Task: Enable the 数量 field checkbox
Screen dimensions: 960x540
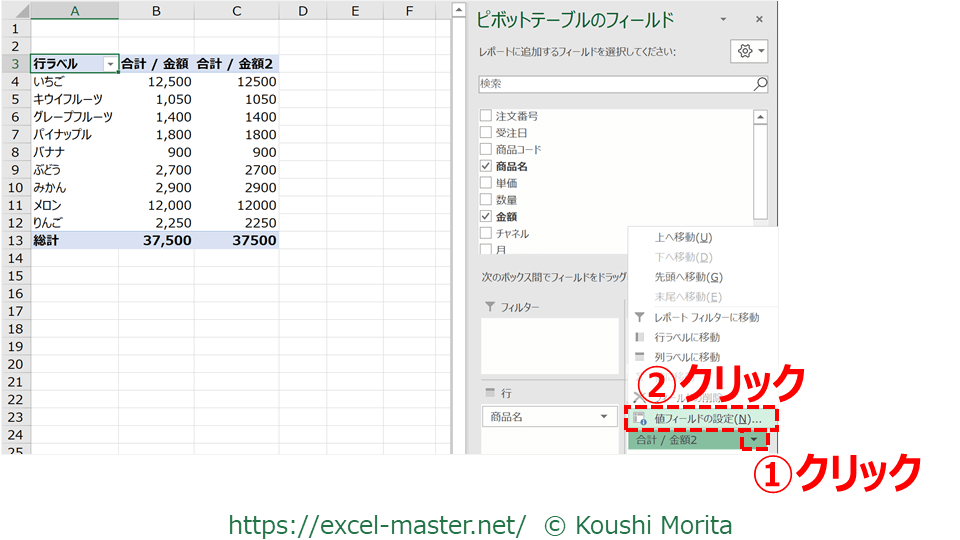Action: click(x=486, y=200)
